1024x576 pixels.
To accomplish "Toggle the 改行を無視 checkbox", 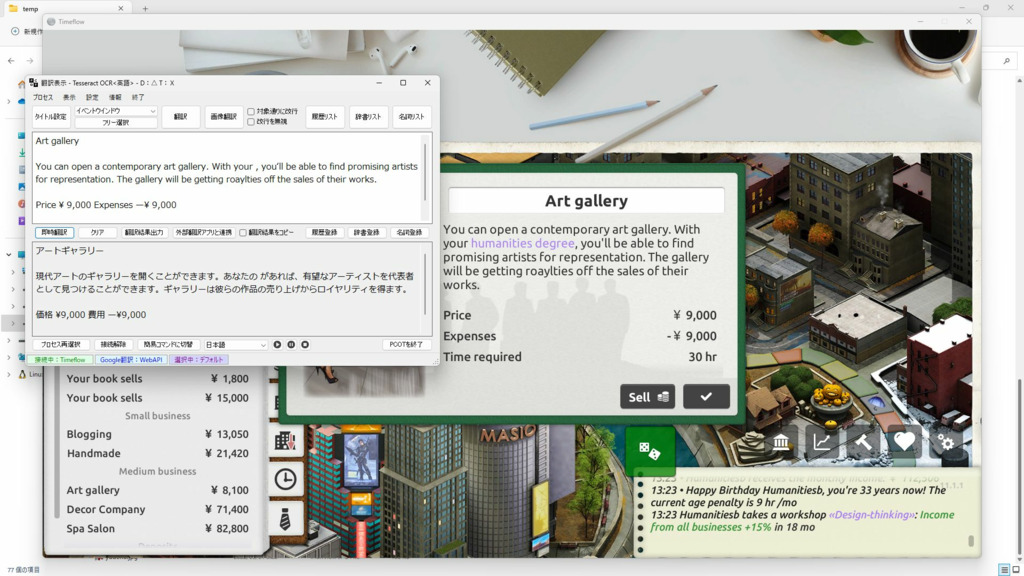I will tap(251, 121).
